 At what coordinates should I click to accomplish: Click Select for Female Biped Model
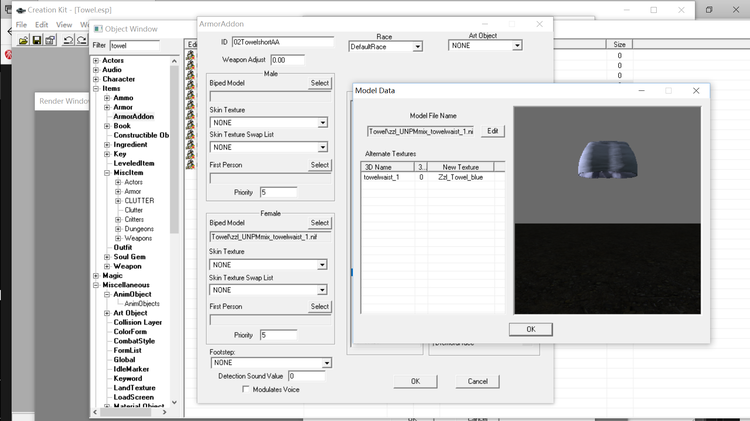[320, 223]
